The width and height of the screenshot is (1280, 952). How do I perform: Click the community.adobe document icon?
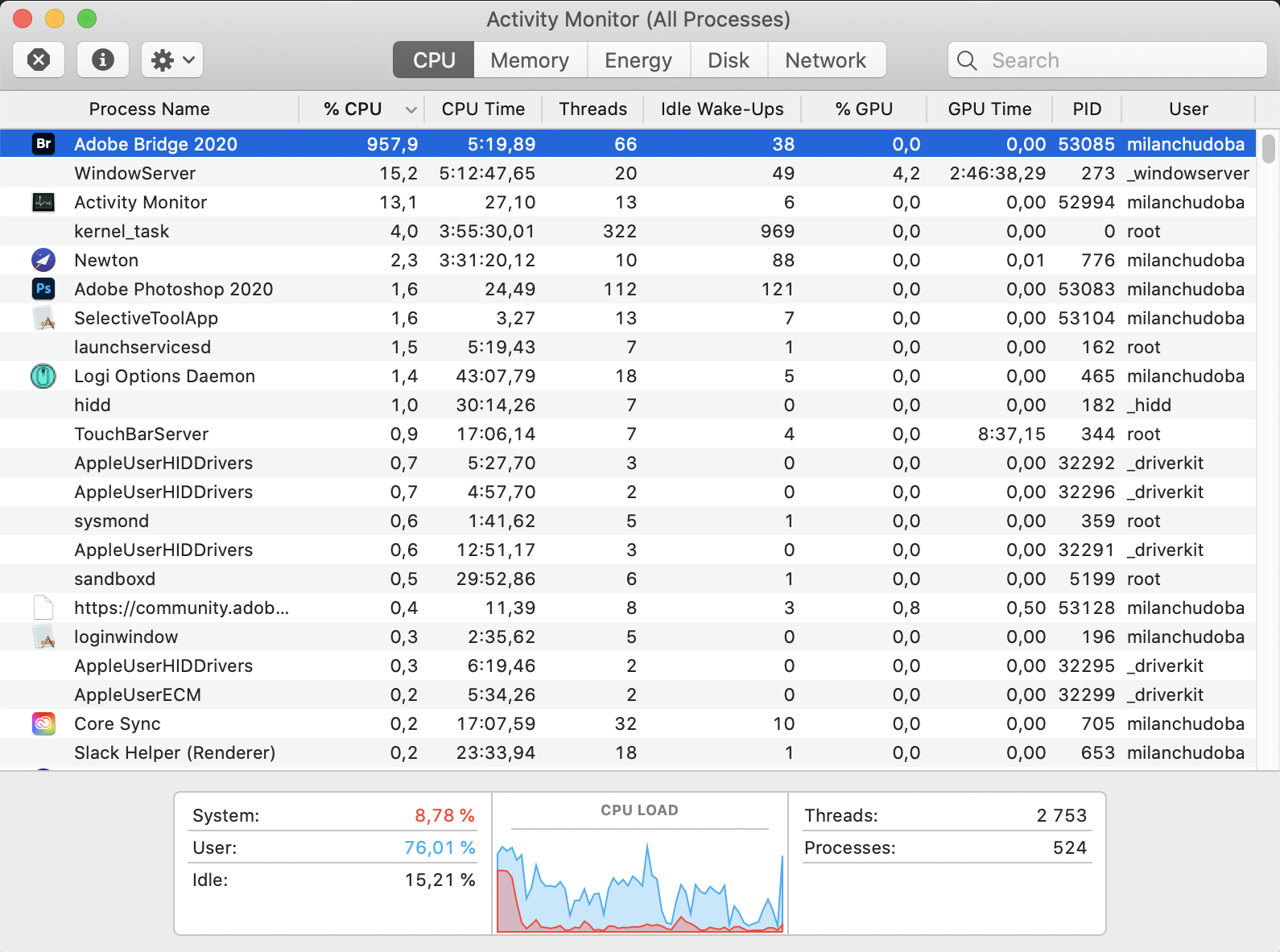pos(43,608)
